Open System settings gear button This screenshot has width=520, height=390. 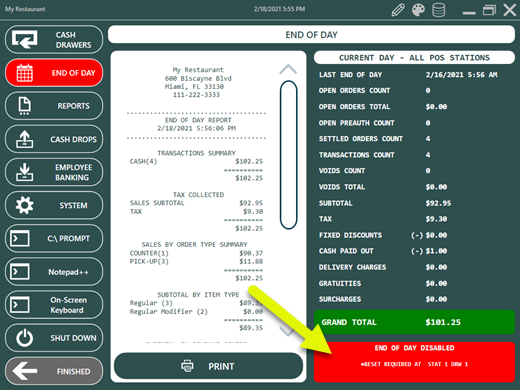pyautogui.click(x=54, y=205)
